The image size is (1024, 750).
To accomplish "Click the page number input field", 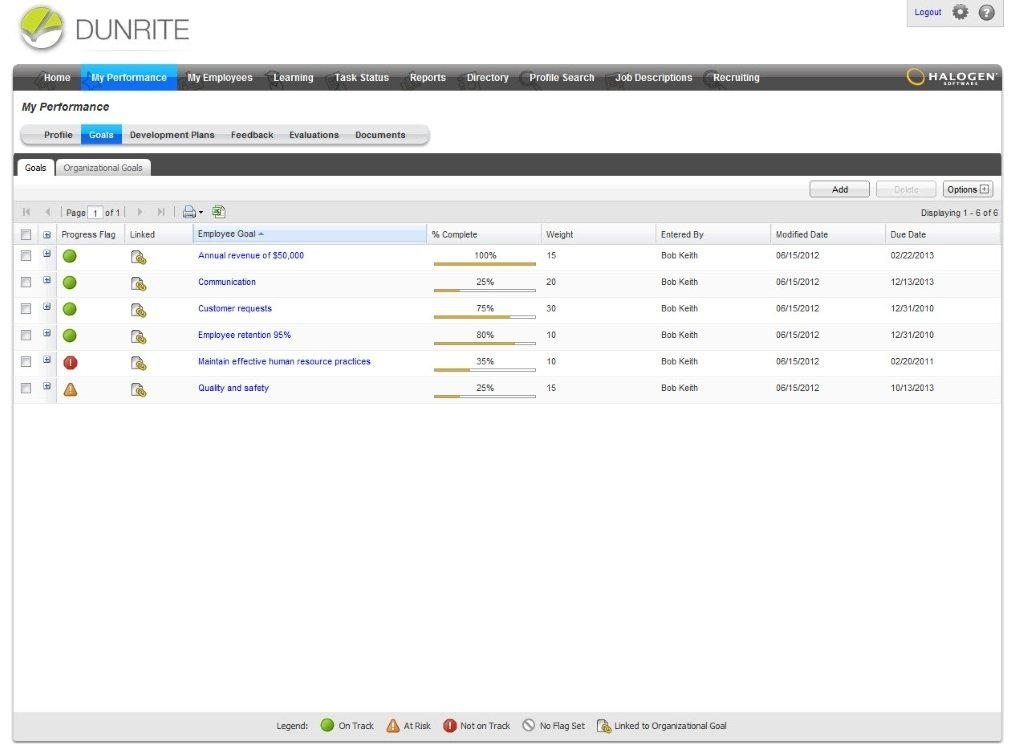I will 95,213.
